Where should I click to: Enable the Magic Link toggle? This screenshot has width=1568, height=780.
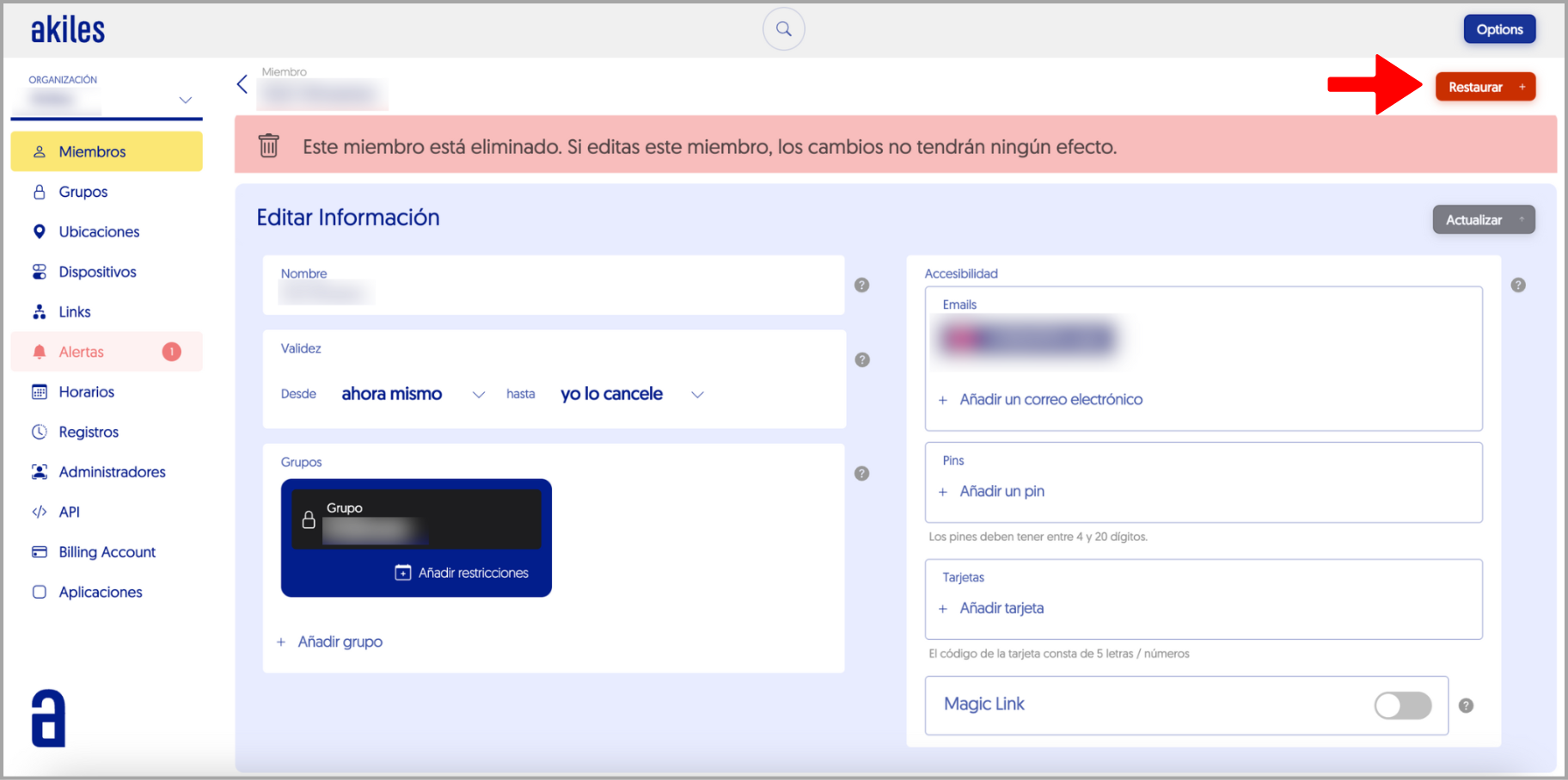click(x=1402, y=705)
